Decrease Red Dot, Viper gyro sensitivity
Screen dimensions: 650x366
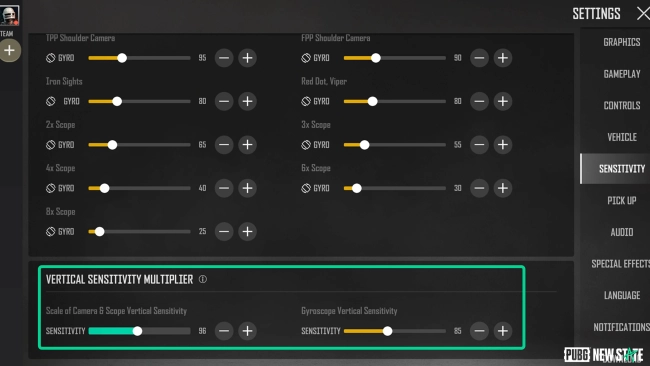(x=479, y=101)
